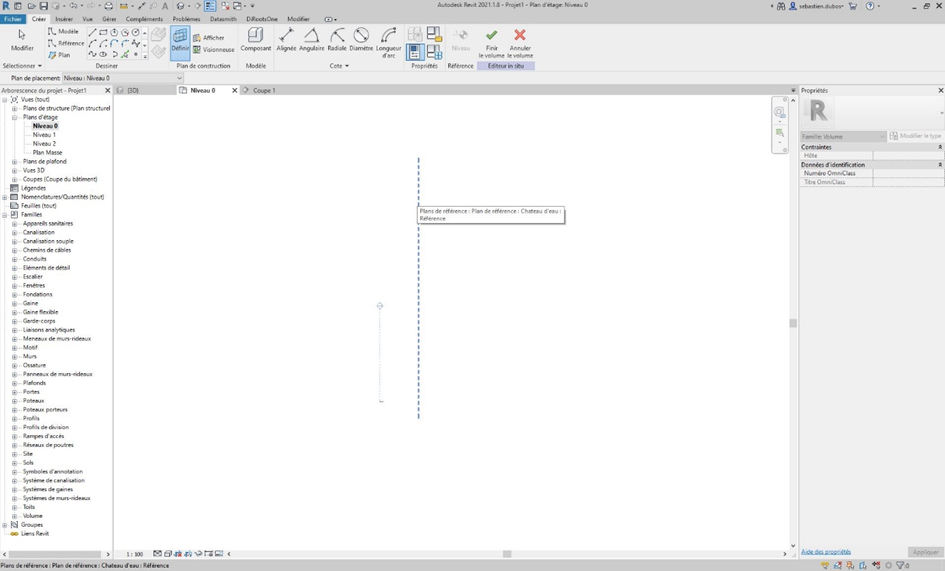Screen dimensions: 945x571
Task: Toggle the Visionneuse work plane viewer
Action: [213, 50]
